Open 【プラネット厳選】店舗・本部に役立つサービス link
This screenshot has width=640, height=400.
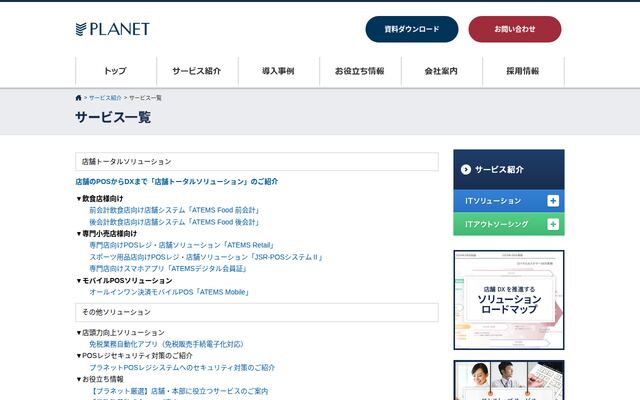click(x=179, y=391)
